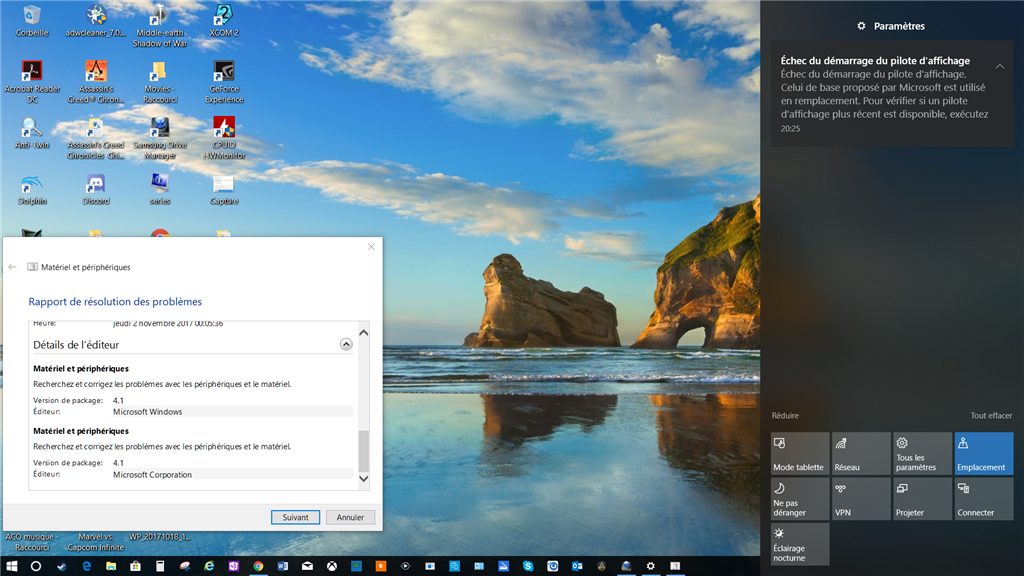Open Word from the taskbar
The image size is (1024, 576).
coord(283,566)
